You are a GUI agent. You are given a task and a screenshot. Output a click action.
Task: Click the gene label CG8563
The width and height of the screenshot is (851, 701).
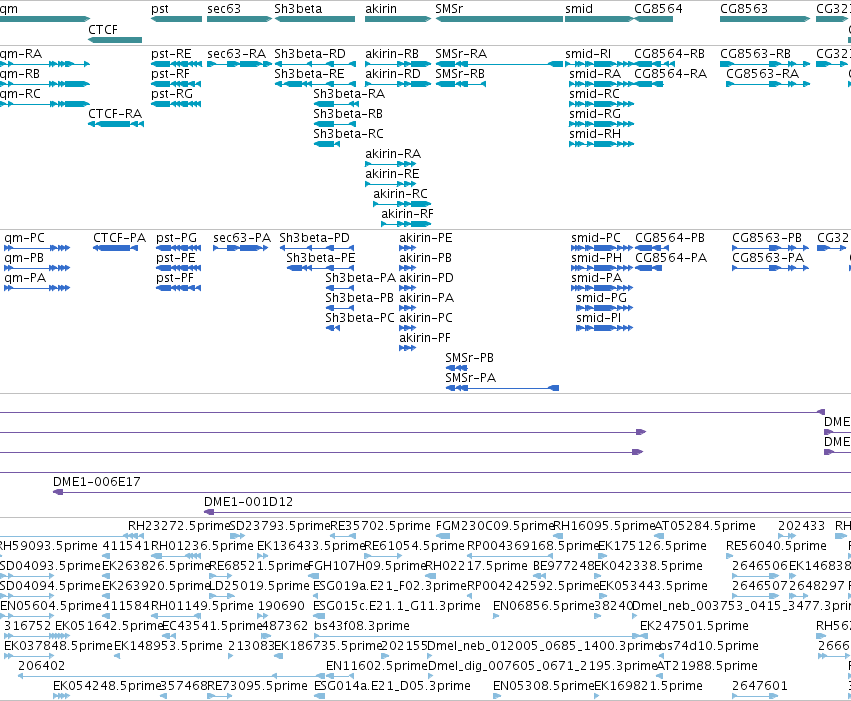pyautogui.click(x=744, y=9)
